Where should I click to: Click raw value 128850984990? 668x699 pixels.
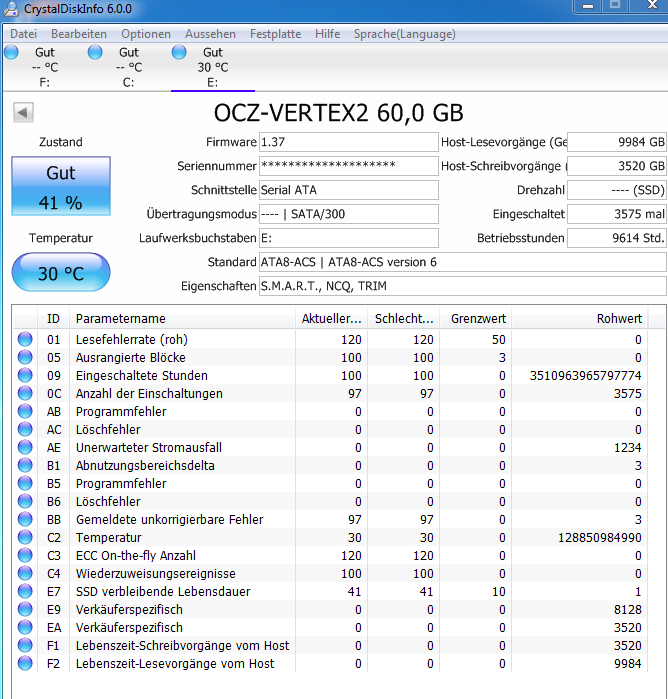coord(600,538)
